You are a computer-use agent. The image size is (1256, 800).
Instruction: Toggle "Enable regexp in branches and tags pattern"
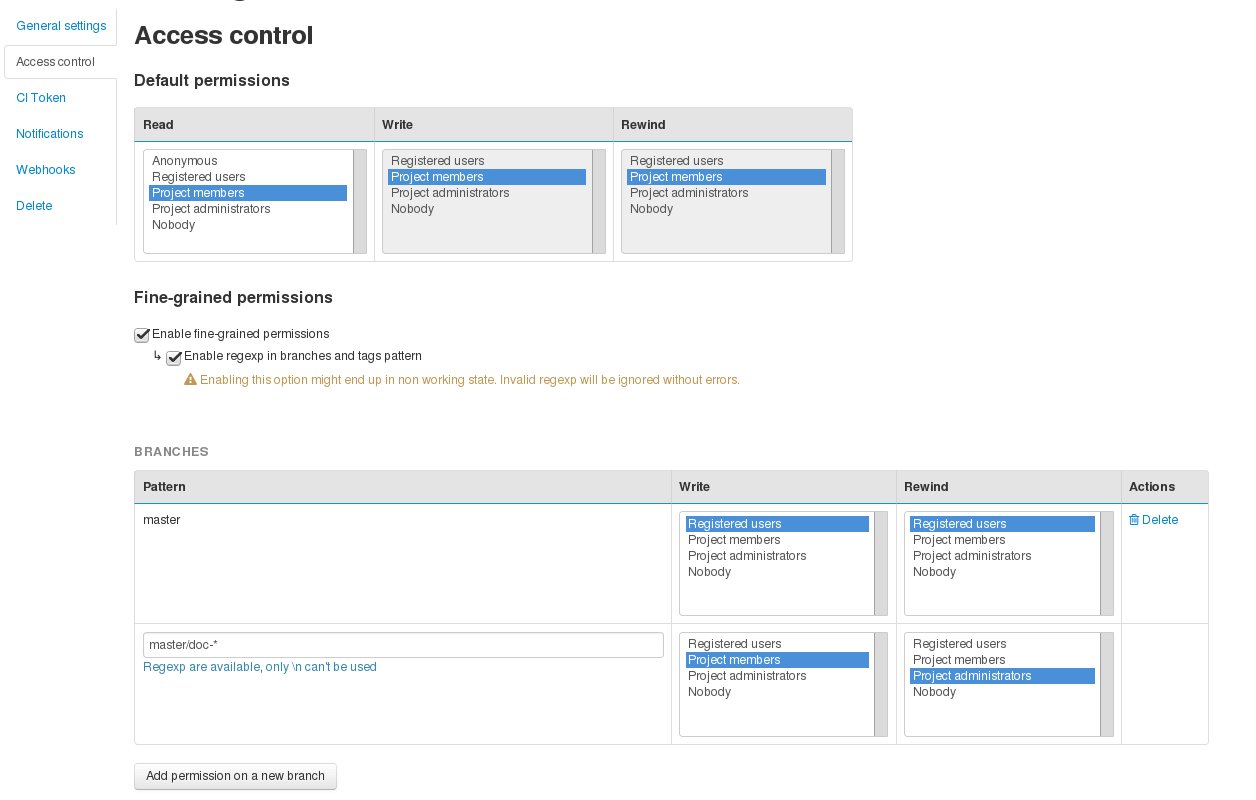[x=173, y=356]
